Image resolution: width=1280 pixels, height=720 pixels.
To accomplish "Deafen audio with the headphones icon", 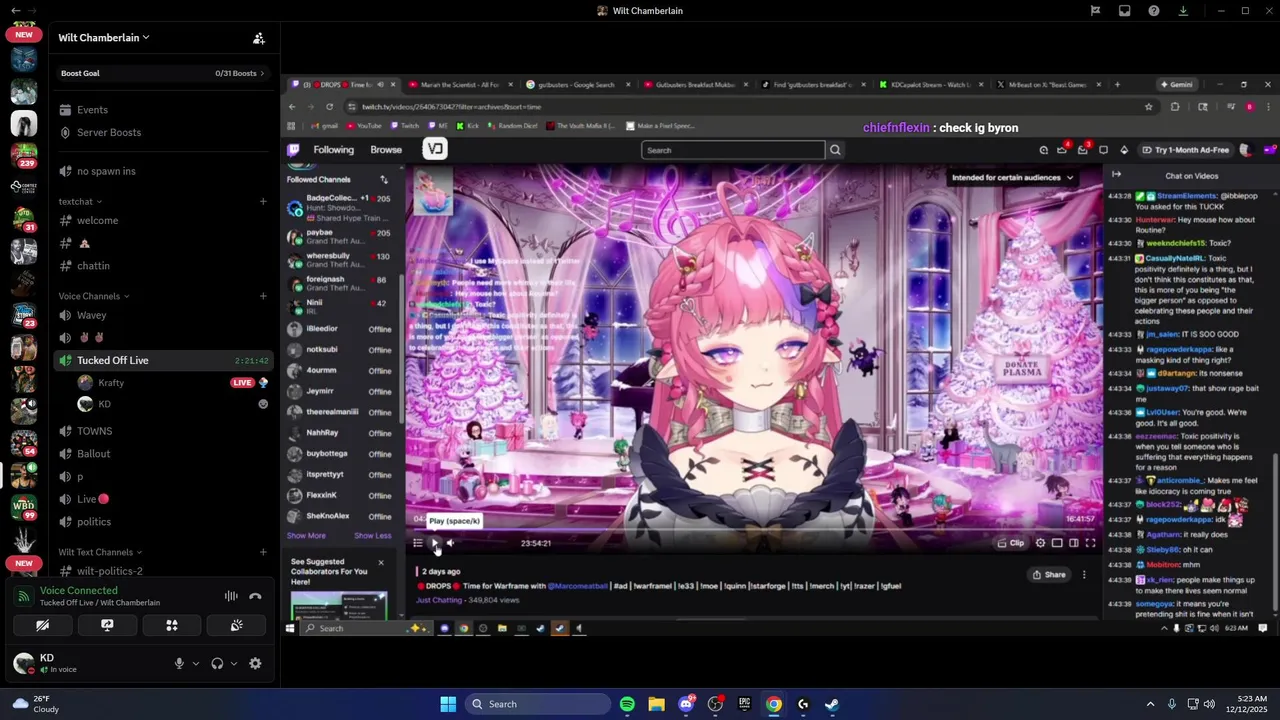I will pyautogui.click(x=217, y=663).
